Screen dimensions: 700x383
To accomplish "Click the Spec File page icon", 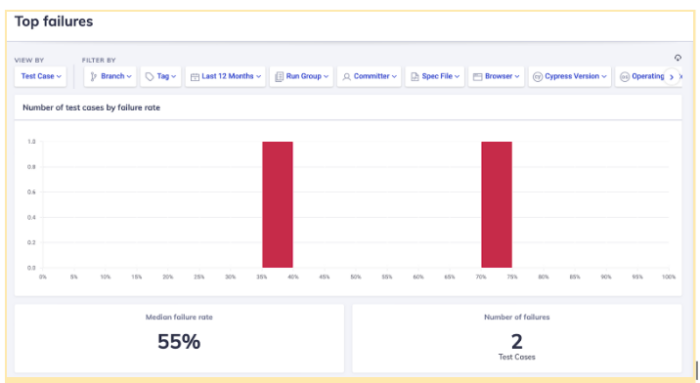I will click(415, 77).
